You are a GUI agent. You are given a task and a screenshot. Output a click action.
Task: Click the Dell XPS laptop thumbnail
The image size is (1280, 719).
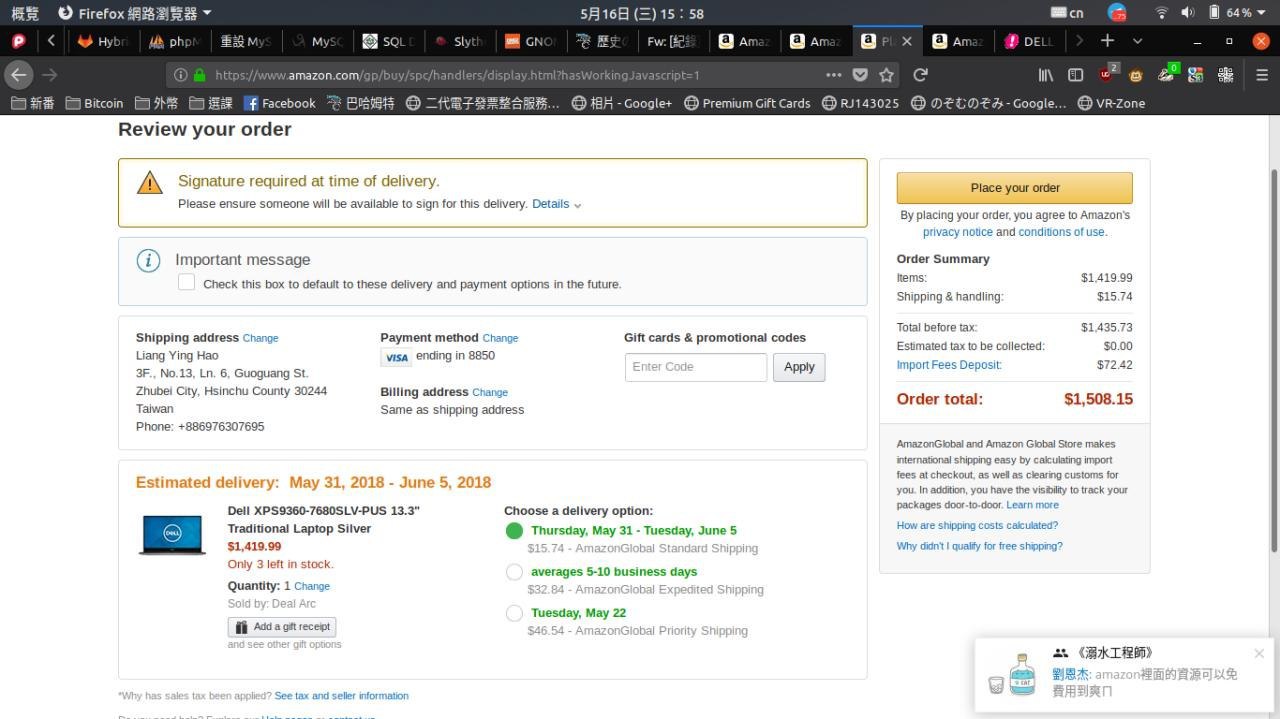[x=172, y=535]
